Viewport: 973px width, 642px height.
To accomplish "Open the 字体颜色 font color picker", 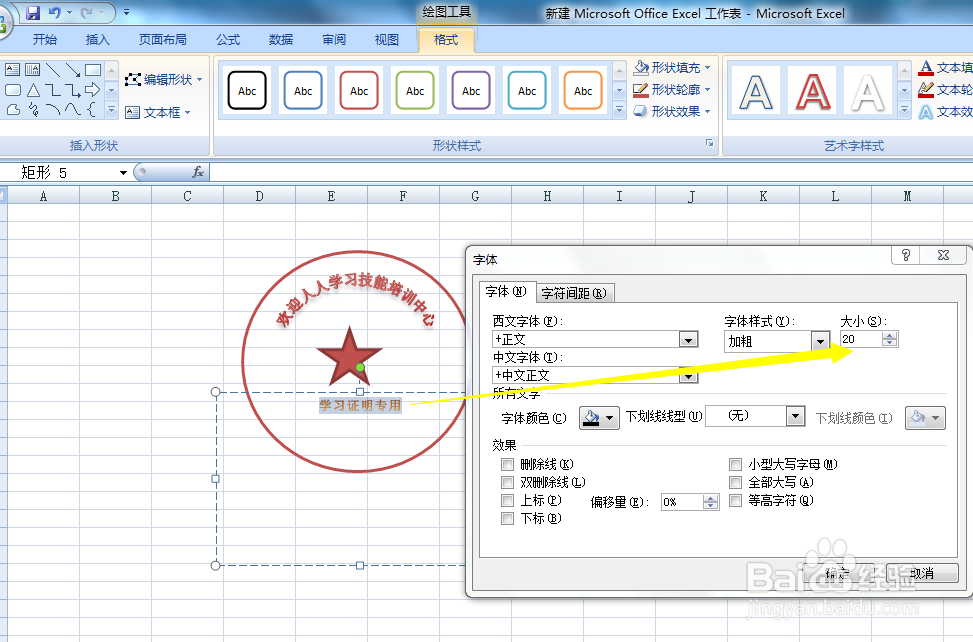I will (x=599, y=417).
